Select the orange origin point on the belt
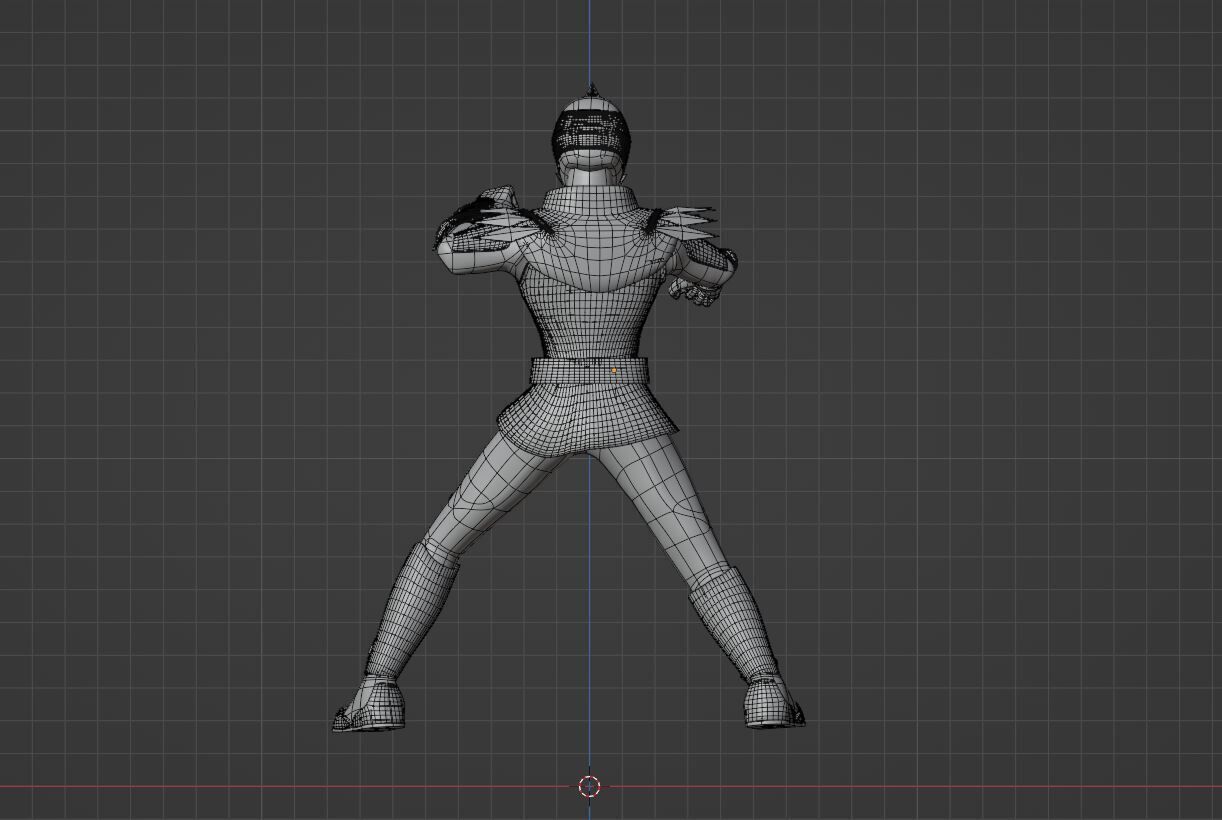 click(x=614, y=371)
